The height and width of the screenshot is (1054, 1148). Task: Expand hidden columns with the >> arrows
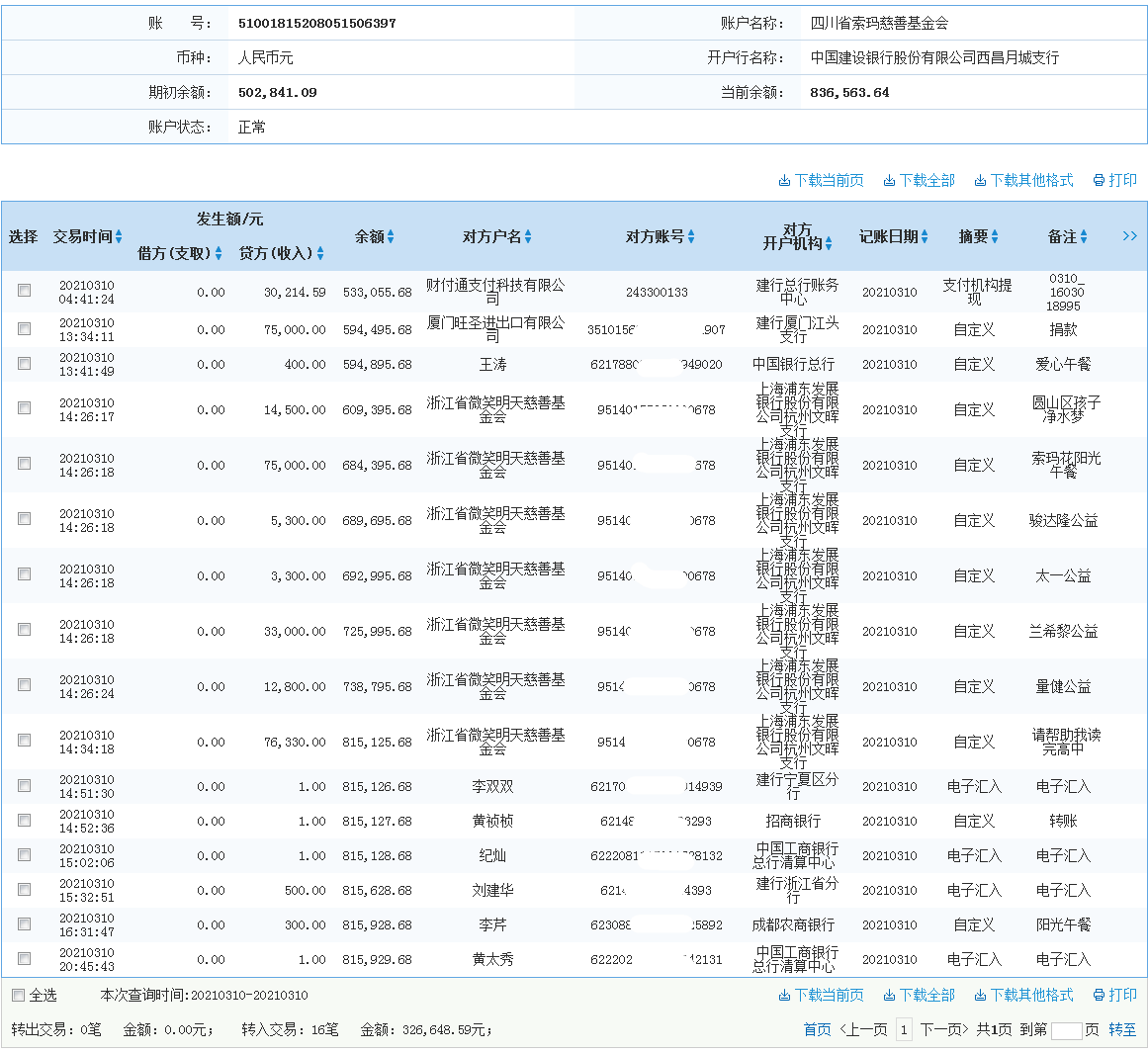coord(1129,235)
